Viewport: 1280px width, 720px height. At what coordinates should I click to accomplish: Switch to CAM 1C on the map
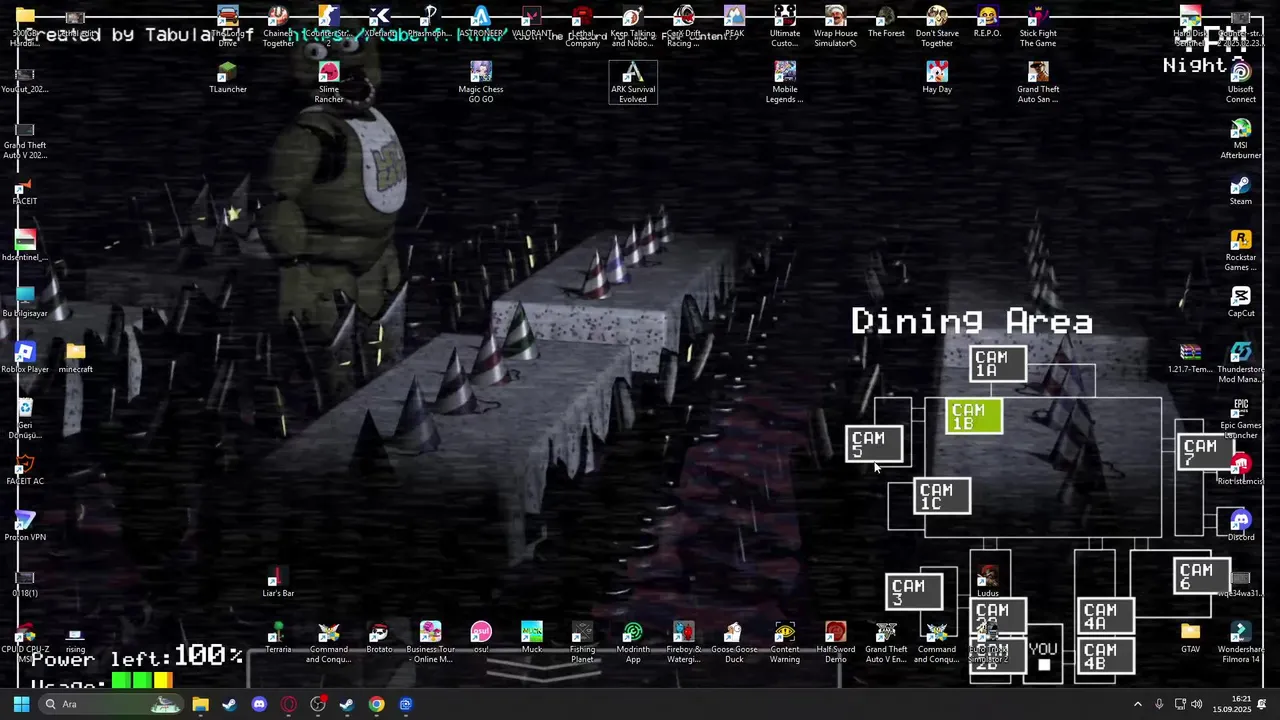941,497
